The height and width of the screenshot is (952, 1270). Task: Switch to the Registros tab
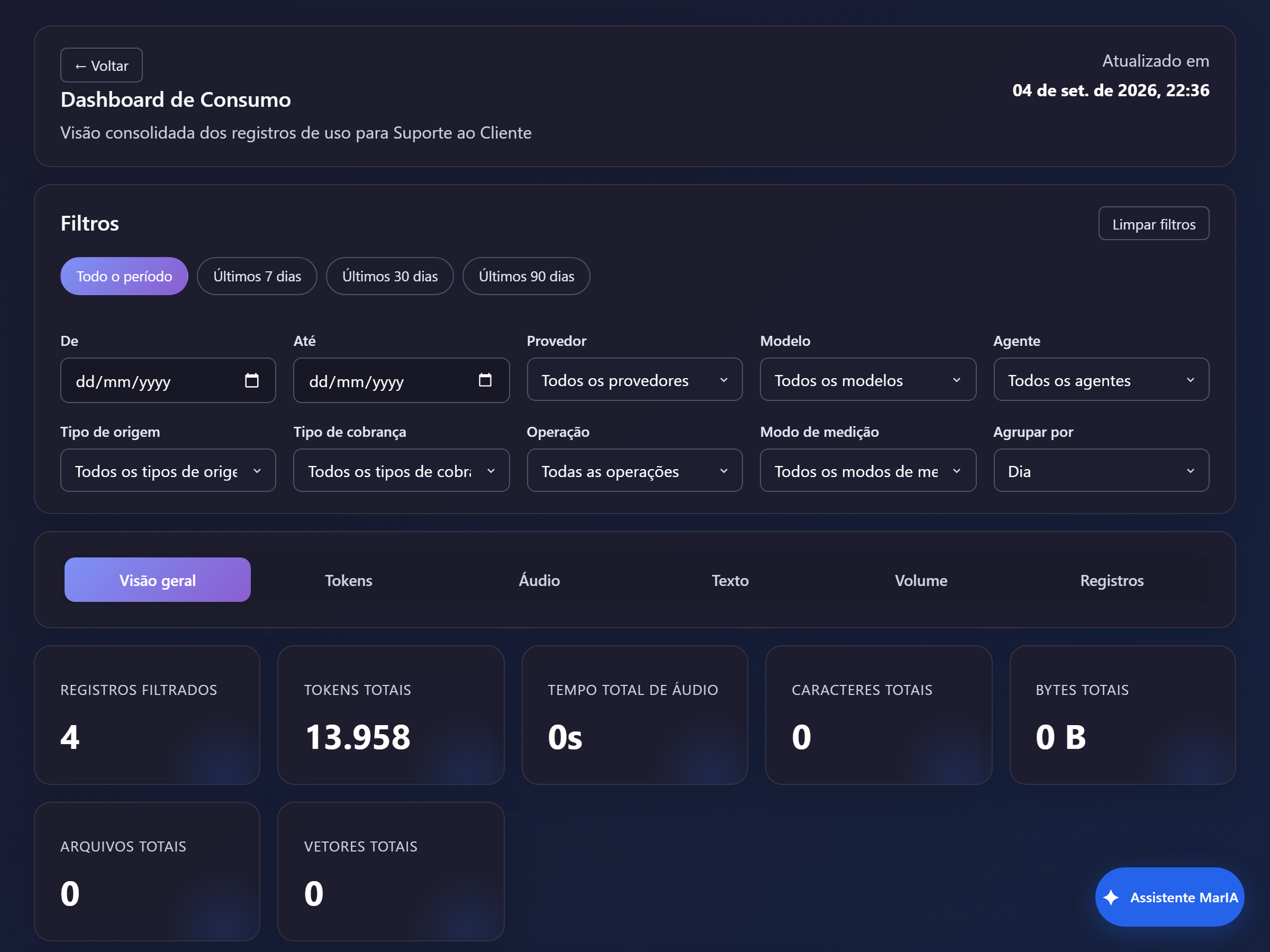pos(1112,580)
